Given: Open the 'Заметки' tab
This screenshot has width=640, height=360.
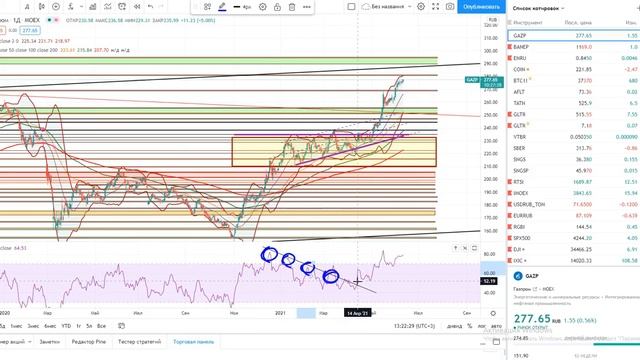Looking at the screenshot, I should (x=49, y=342).
